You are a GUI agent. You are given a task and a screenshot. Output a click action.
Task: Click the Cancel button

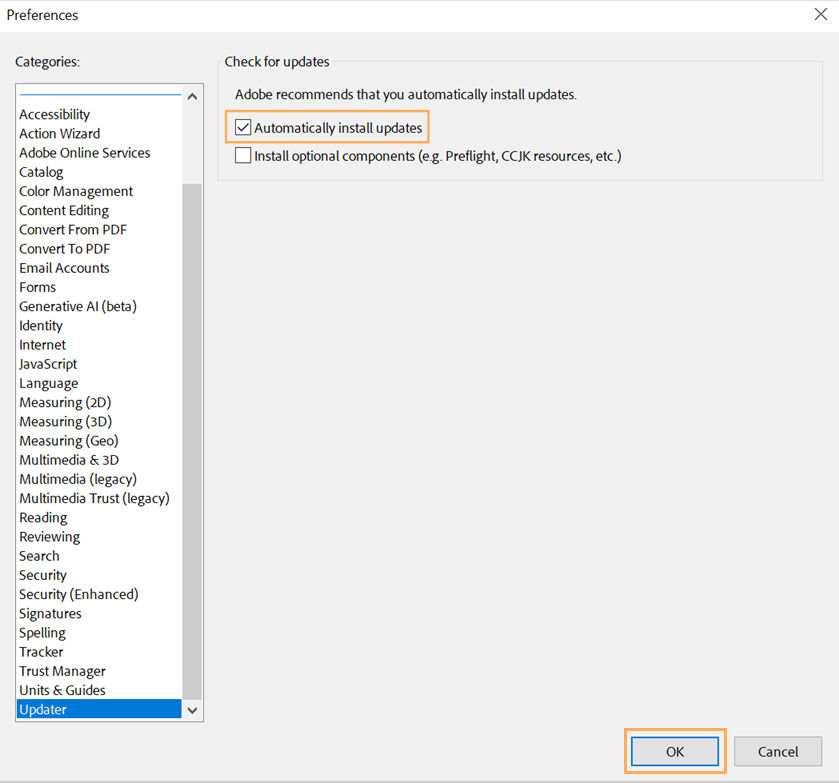778,751
